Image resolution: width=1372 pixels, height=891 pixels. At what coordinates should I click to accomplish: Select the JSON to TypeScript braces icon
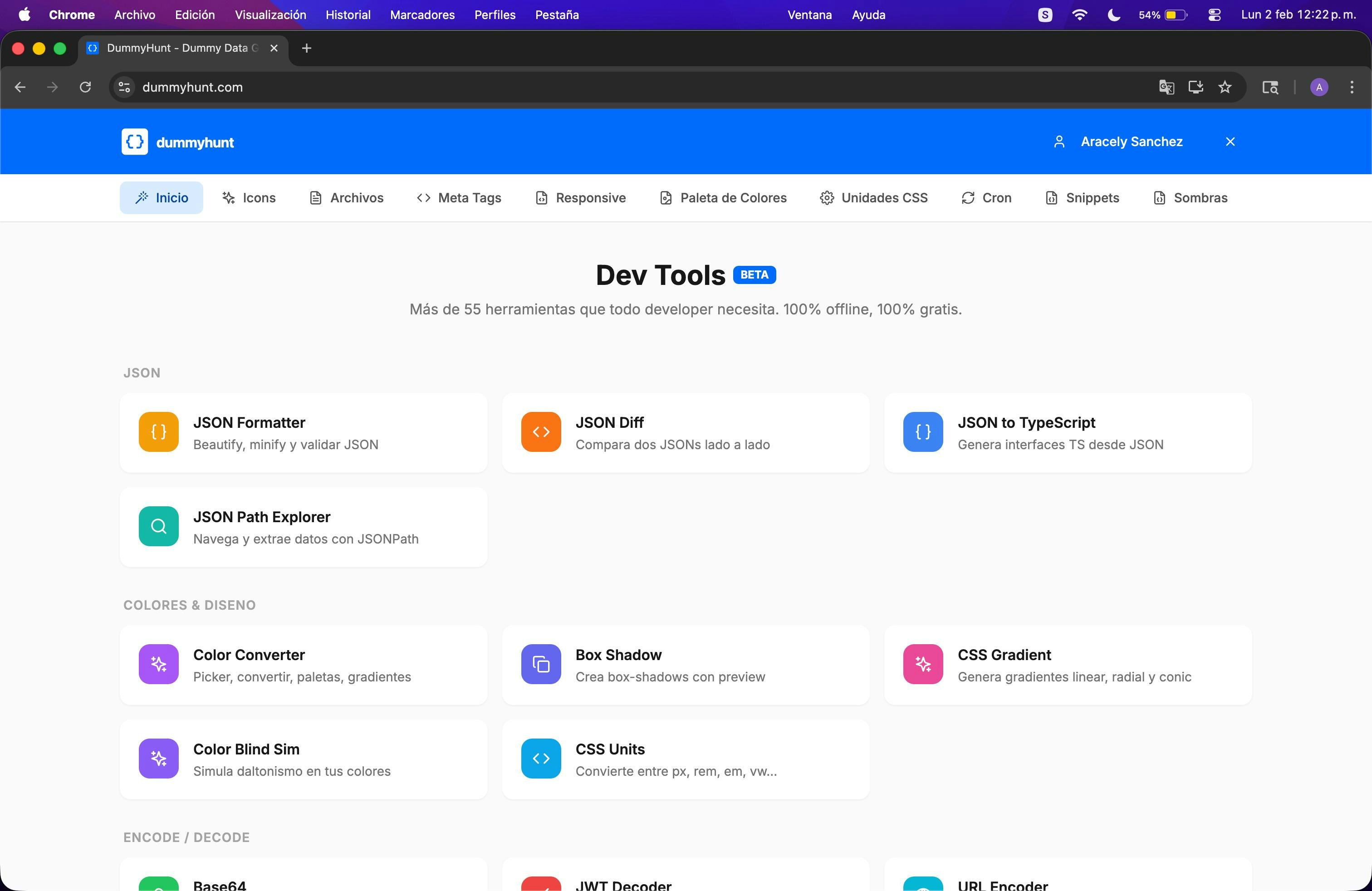[922, 432]
